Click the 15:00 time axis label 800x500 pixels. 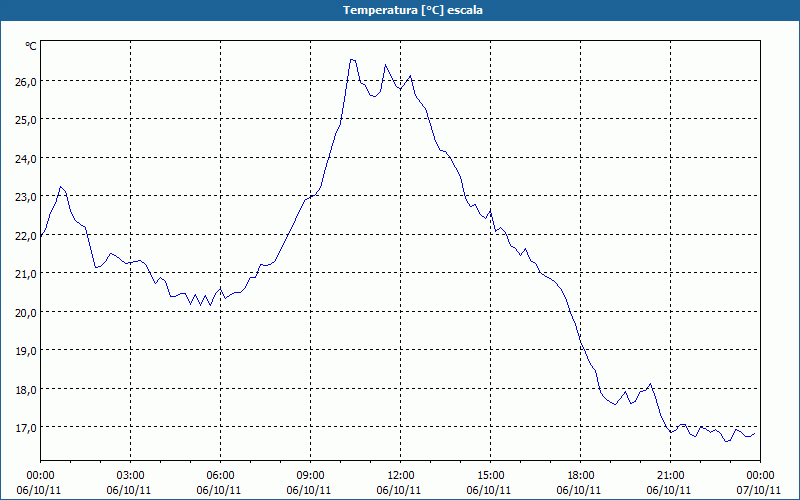(x=490, y=476)
